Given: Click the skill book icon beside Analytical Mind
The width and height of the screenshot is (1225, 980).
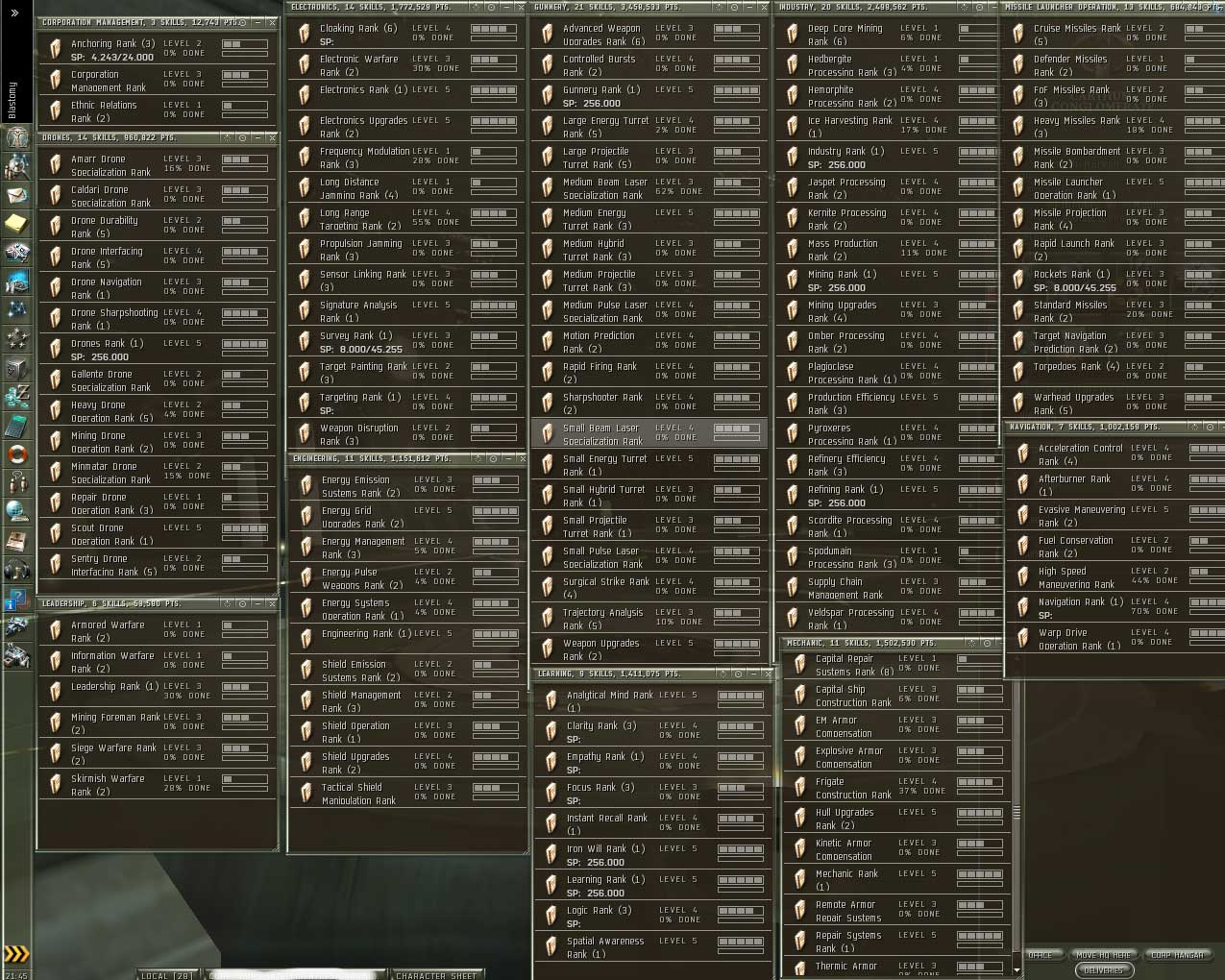Looking at the screenshot, I should pyautogui.click(x=551, y=701).
